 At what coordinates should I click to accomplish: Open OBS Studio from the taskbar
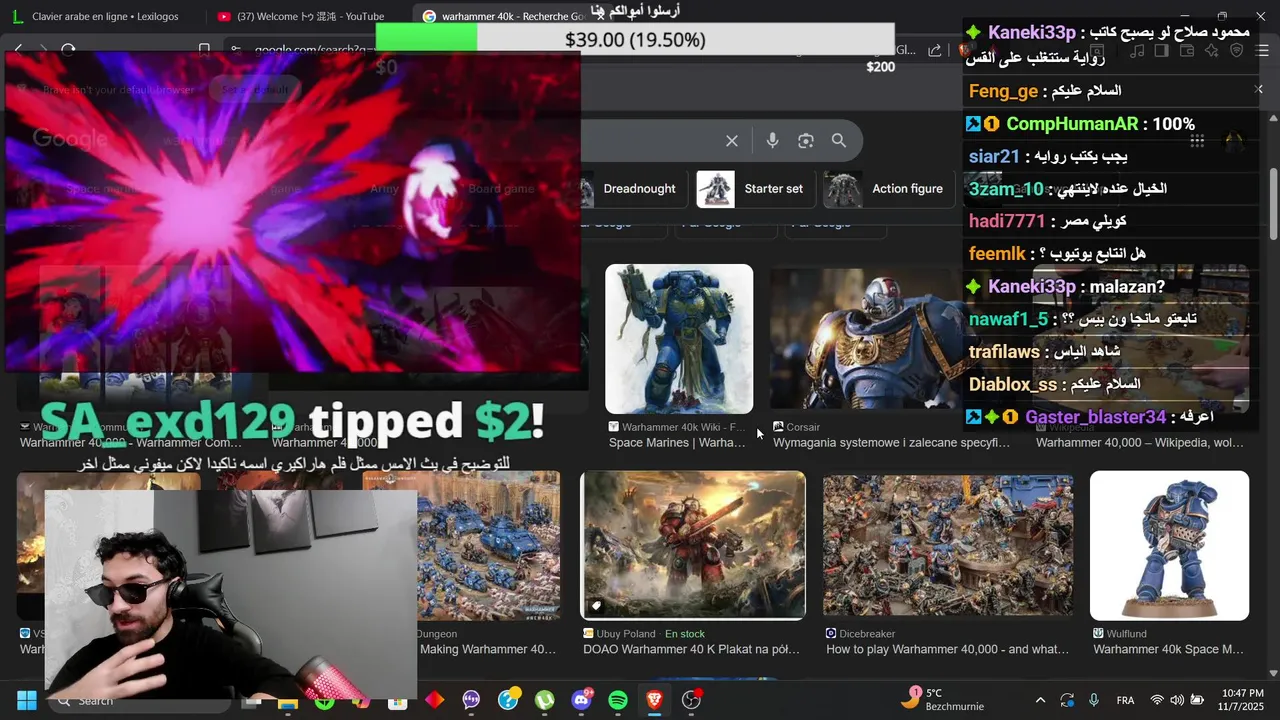point(691,701)
